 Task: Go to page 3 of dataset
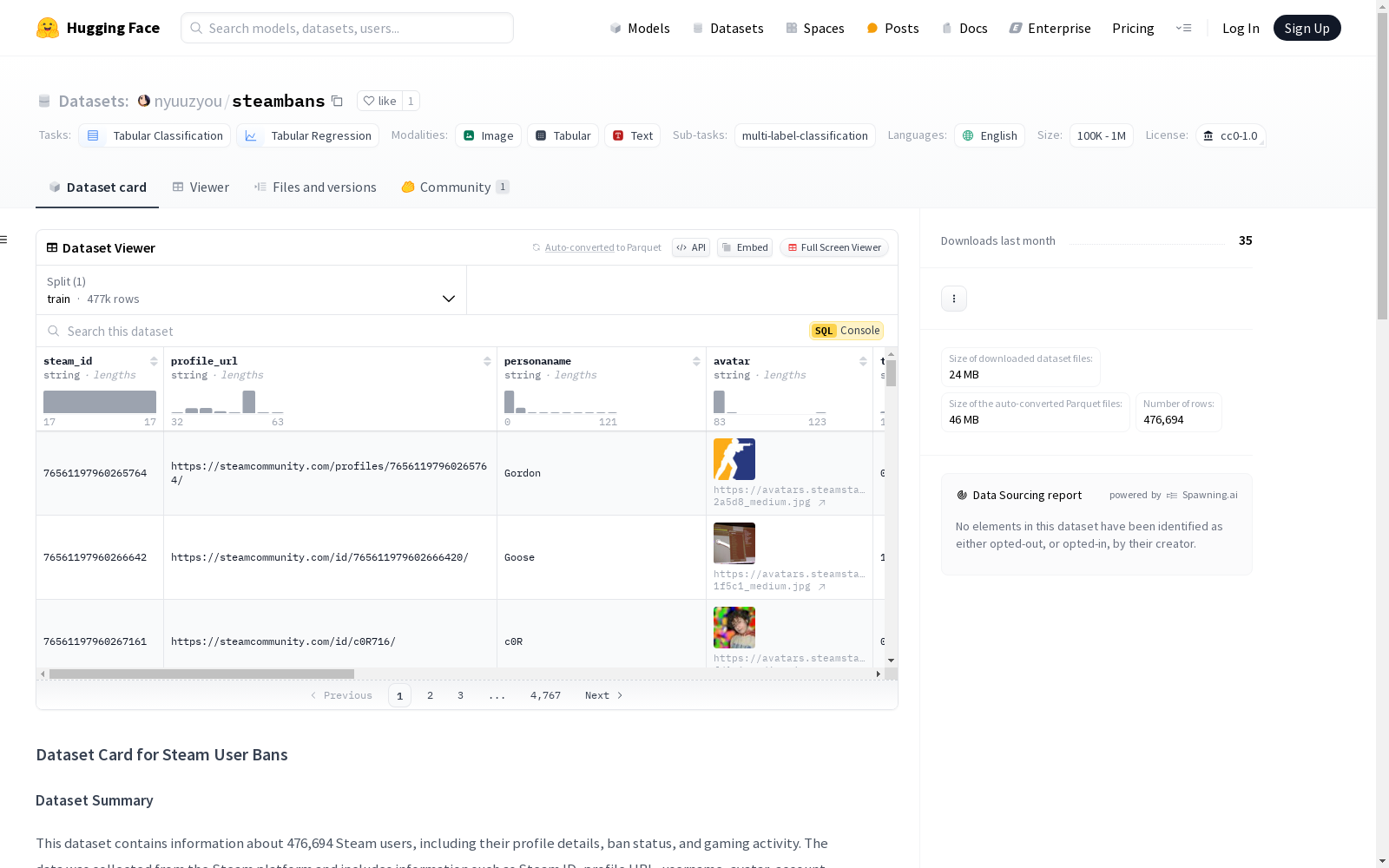(460, 695)
